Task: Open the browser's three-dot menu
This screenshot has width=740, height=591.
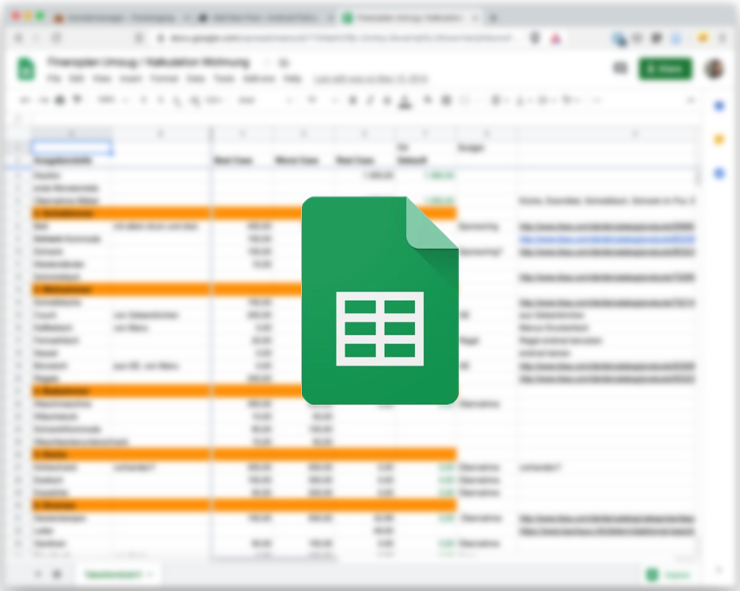Action: 723,38
